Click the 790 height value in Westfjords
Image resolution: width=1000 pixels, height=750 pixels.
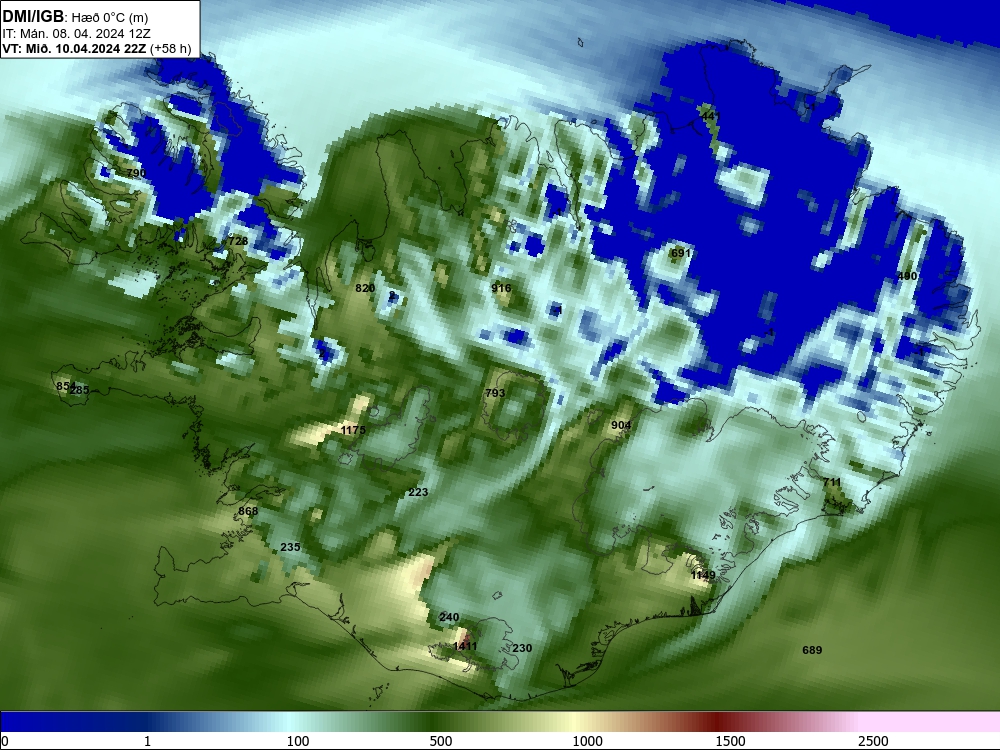[136, 173]
